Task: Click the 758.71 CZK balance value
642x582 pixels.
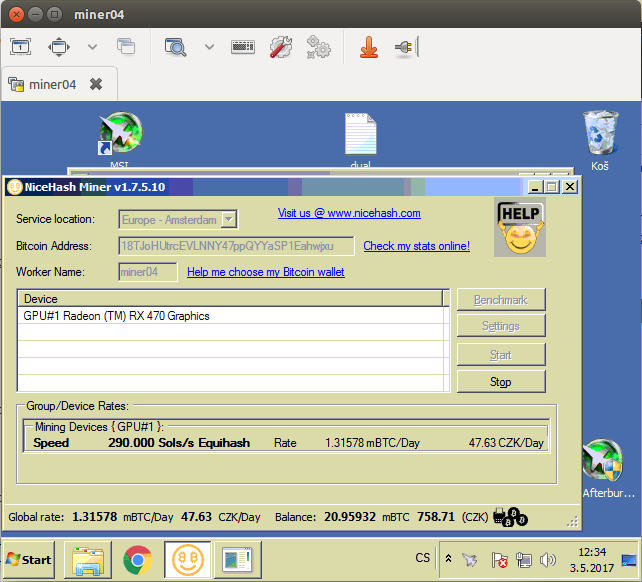Action: [x=436, y=517]
